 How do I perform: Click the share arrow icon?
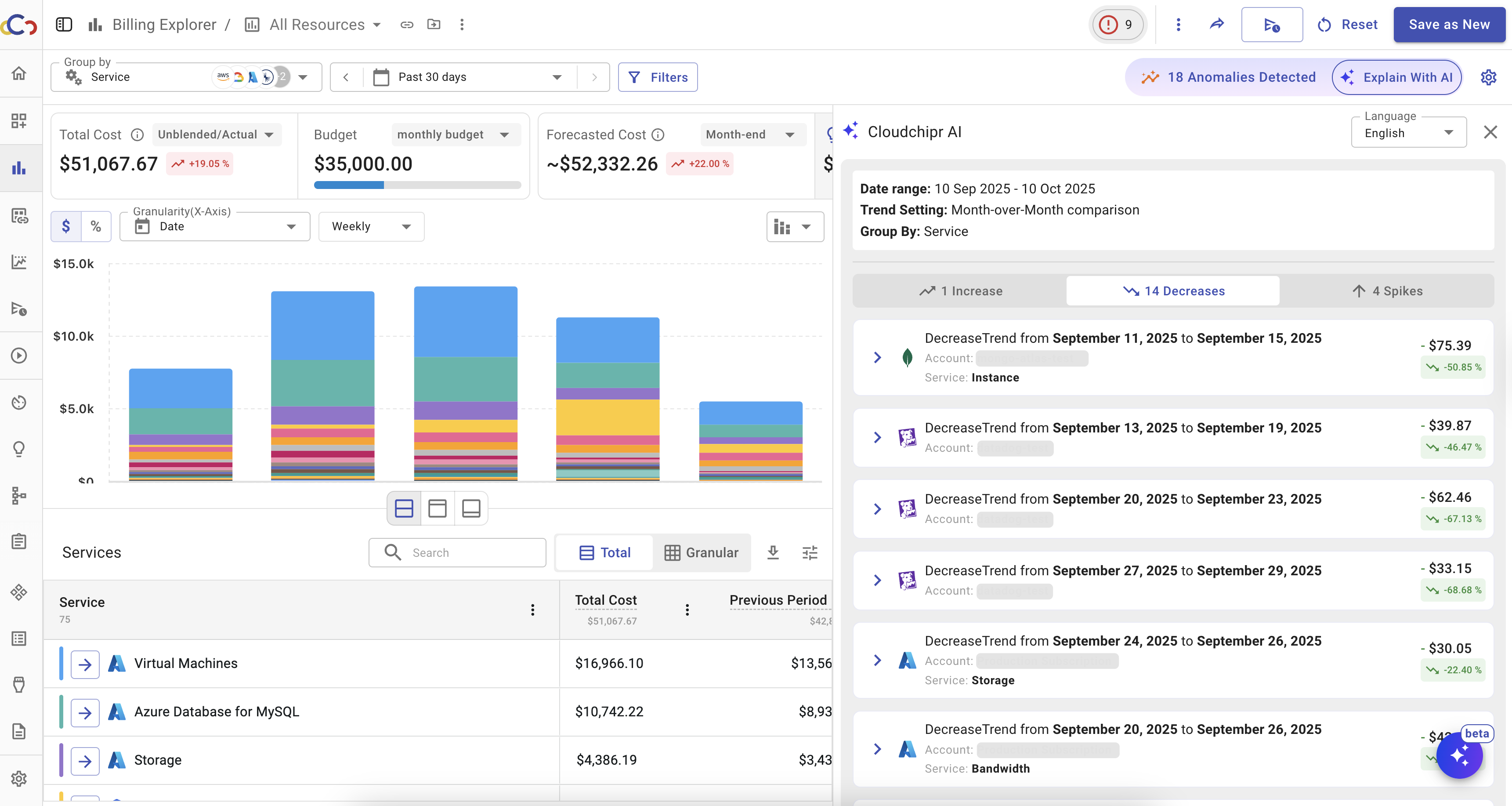(x=1217, y=24)
